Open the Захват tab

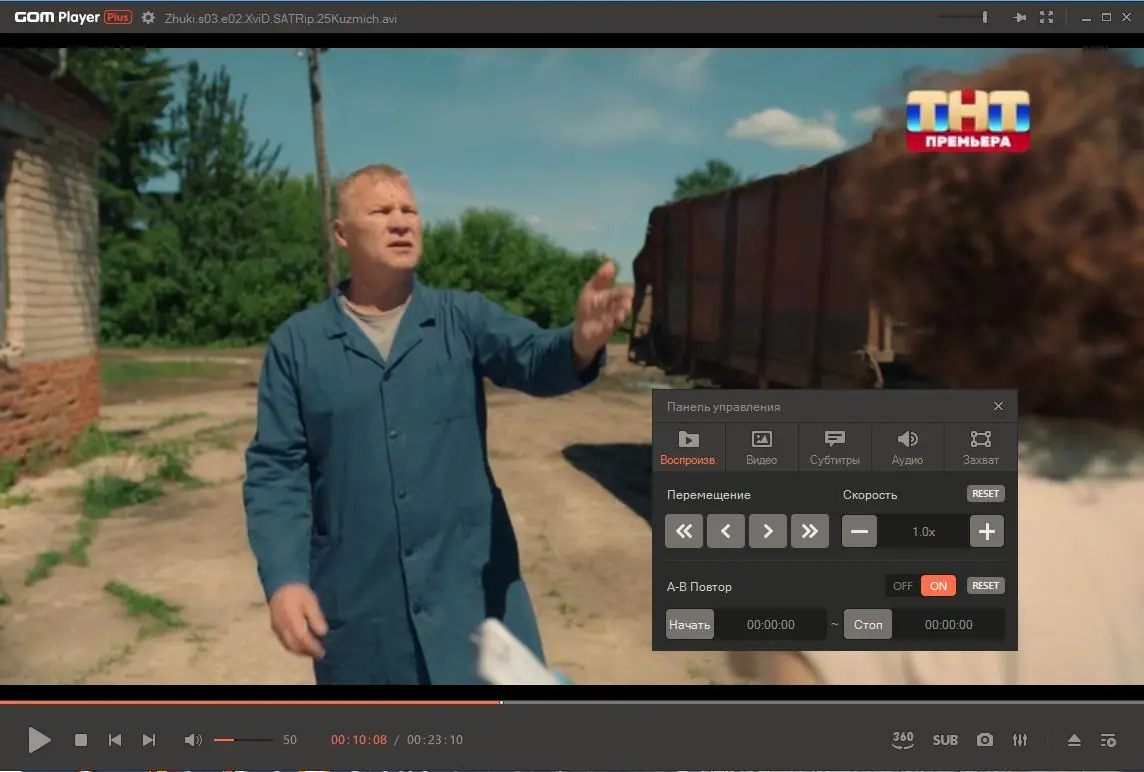point(981,447)
